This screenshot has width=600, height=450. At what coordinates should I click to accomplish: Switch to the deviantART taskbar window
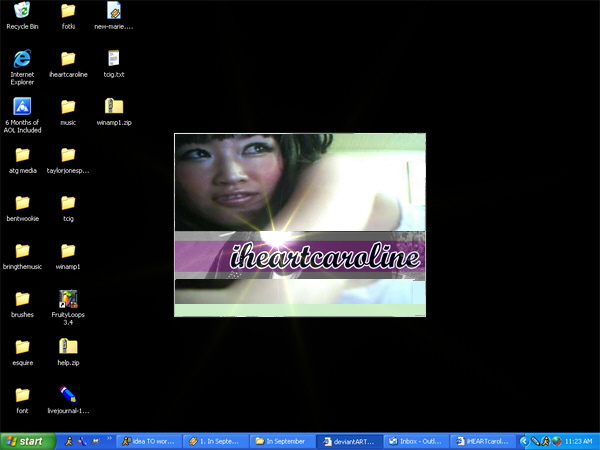[350, 441]
